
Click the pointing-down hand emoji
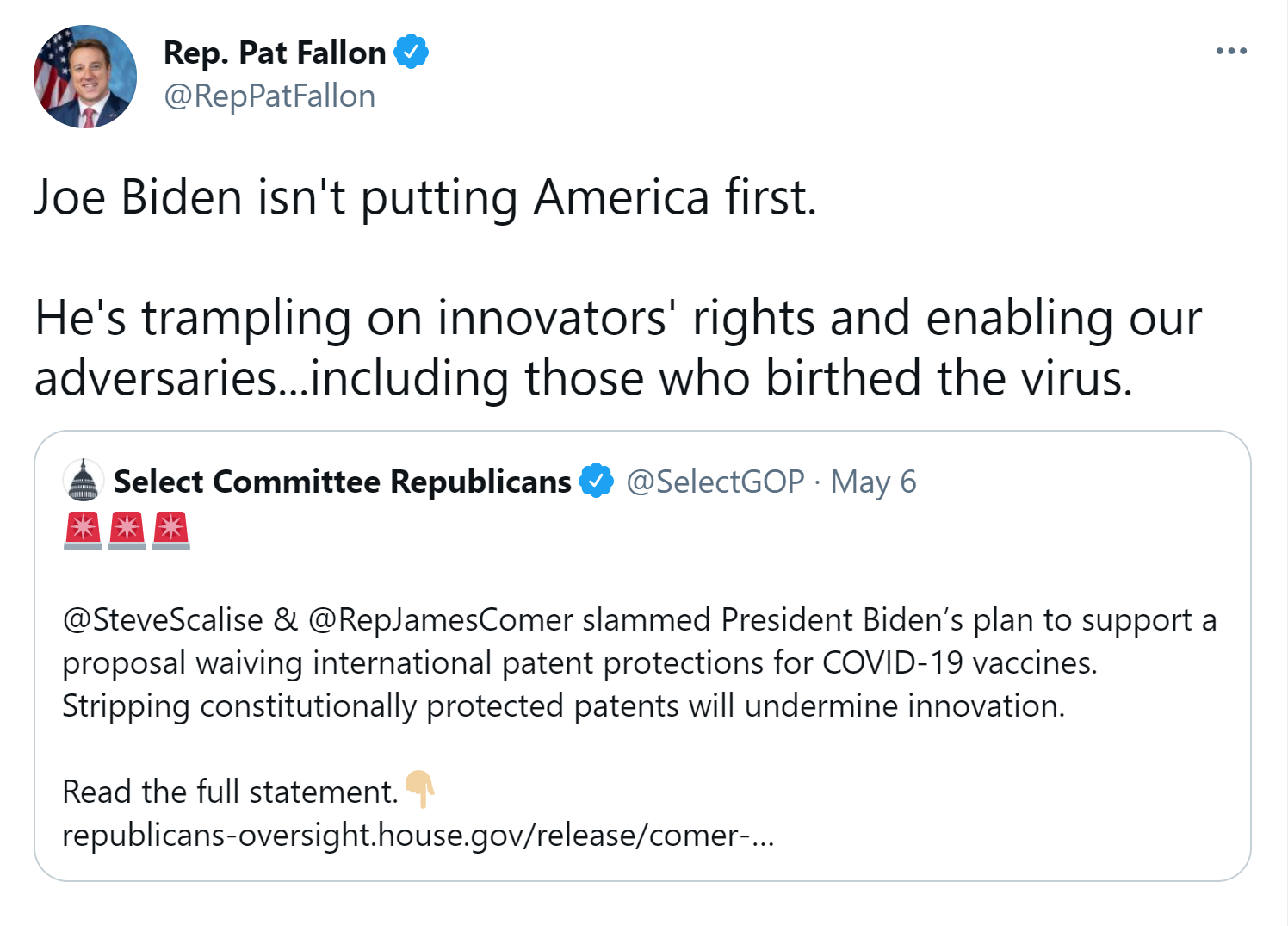pyautogui.click(x=420, y=788)
